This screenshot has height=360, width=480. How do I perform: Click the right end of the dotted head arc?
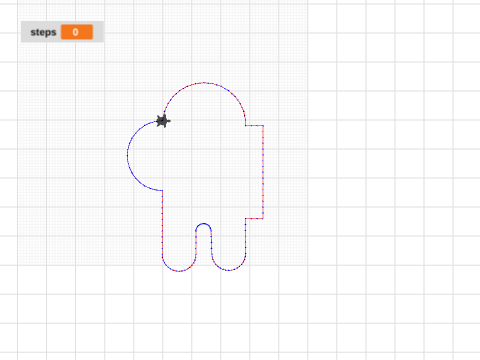245,121
